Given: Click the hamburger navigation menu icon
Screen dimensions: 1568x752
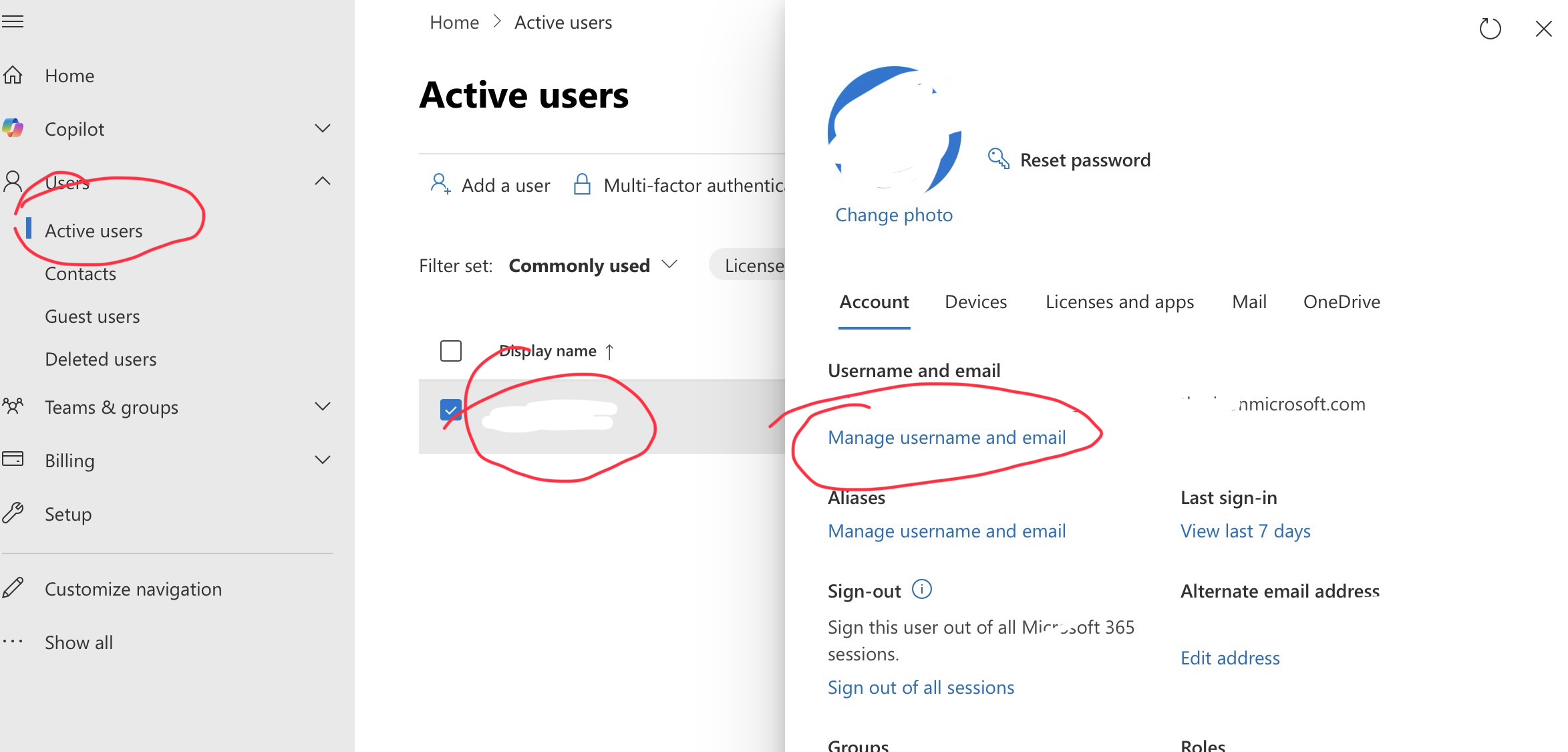Looking at the screenshot, I should click(13, 22).
